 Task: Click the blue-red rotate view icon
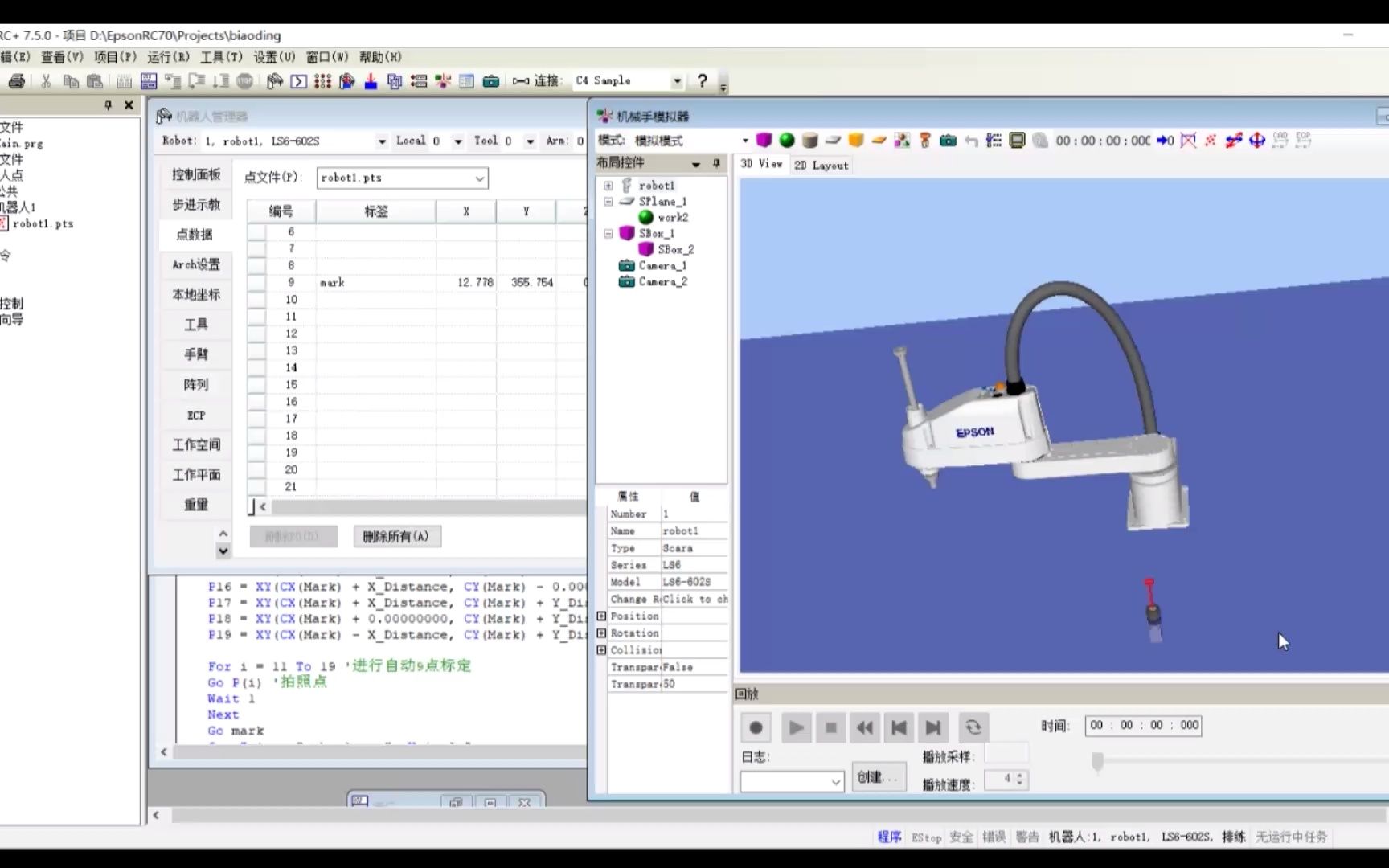click(x=1234, y=141)
